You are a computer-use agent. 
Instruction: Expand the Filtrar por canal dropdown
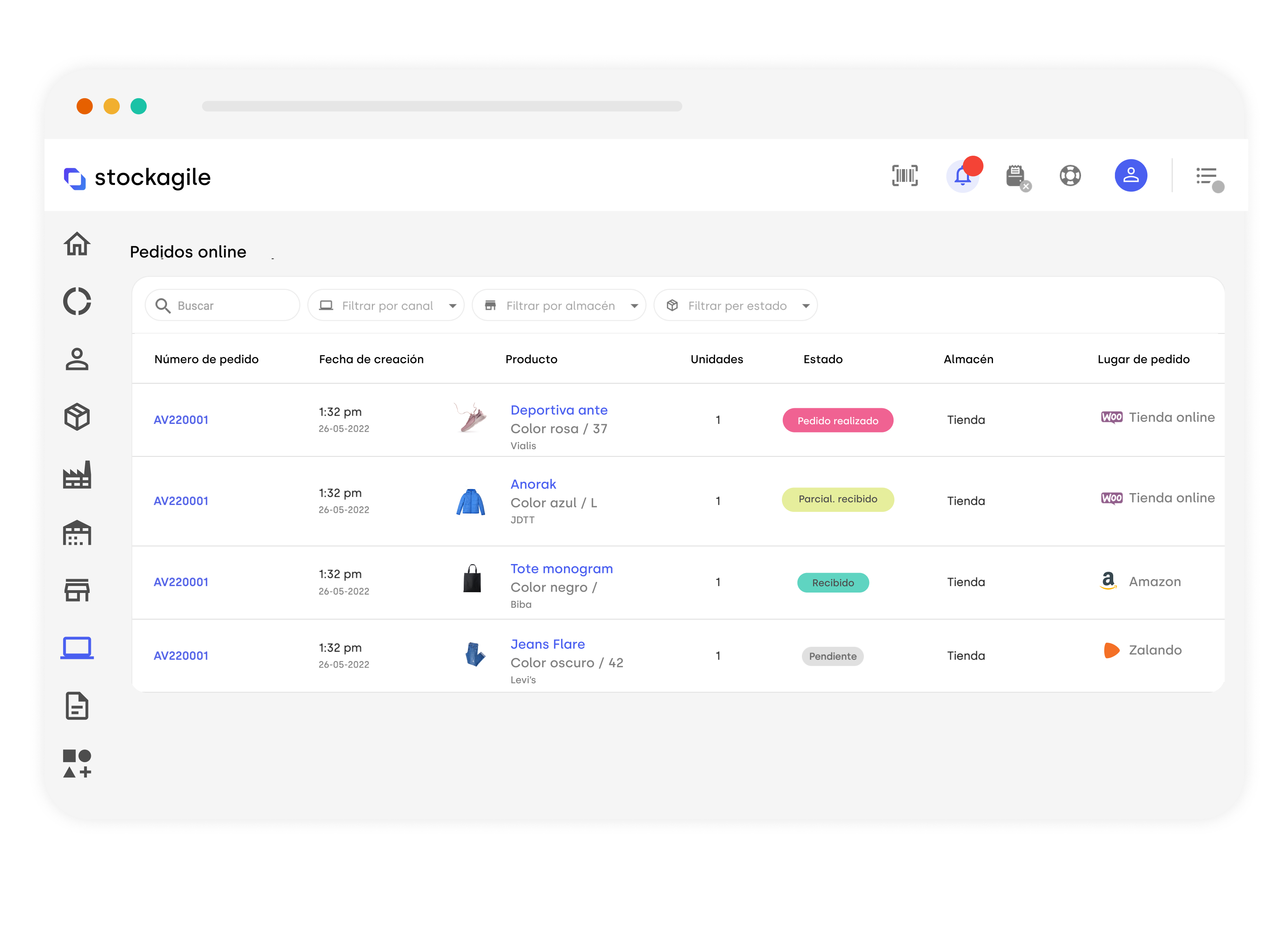[x=386, y=305]
